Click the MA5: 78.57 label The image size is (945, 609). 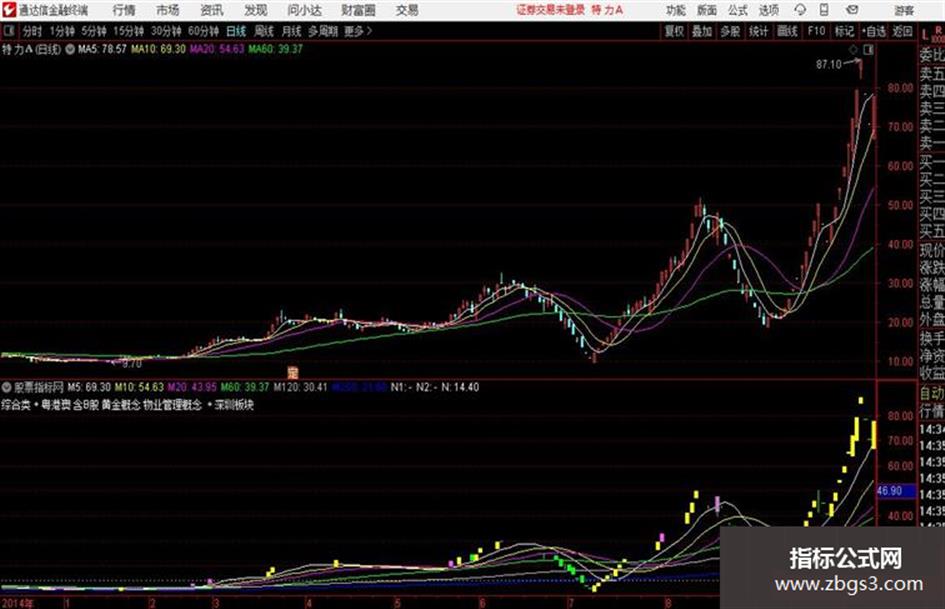click(x=102, y=49)
